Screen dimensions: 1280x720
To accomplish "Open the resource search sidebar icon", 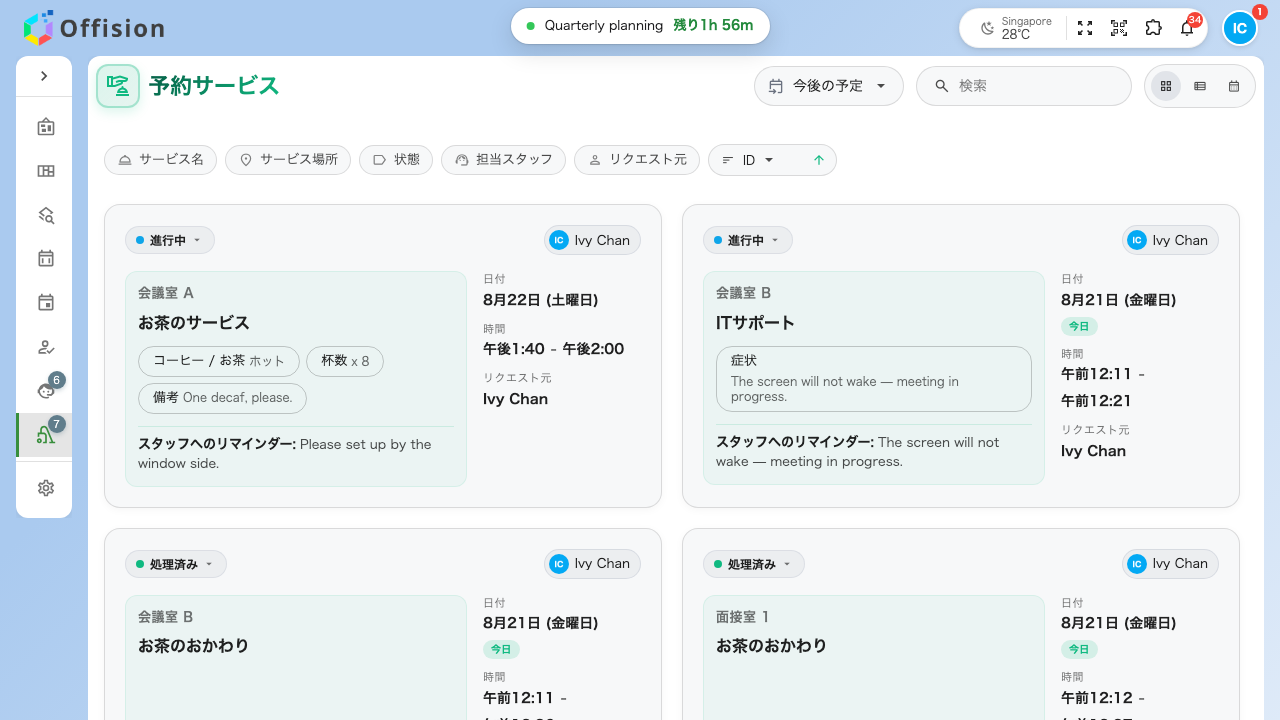I will click(45, 215).
